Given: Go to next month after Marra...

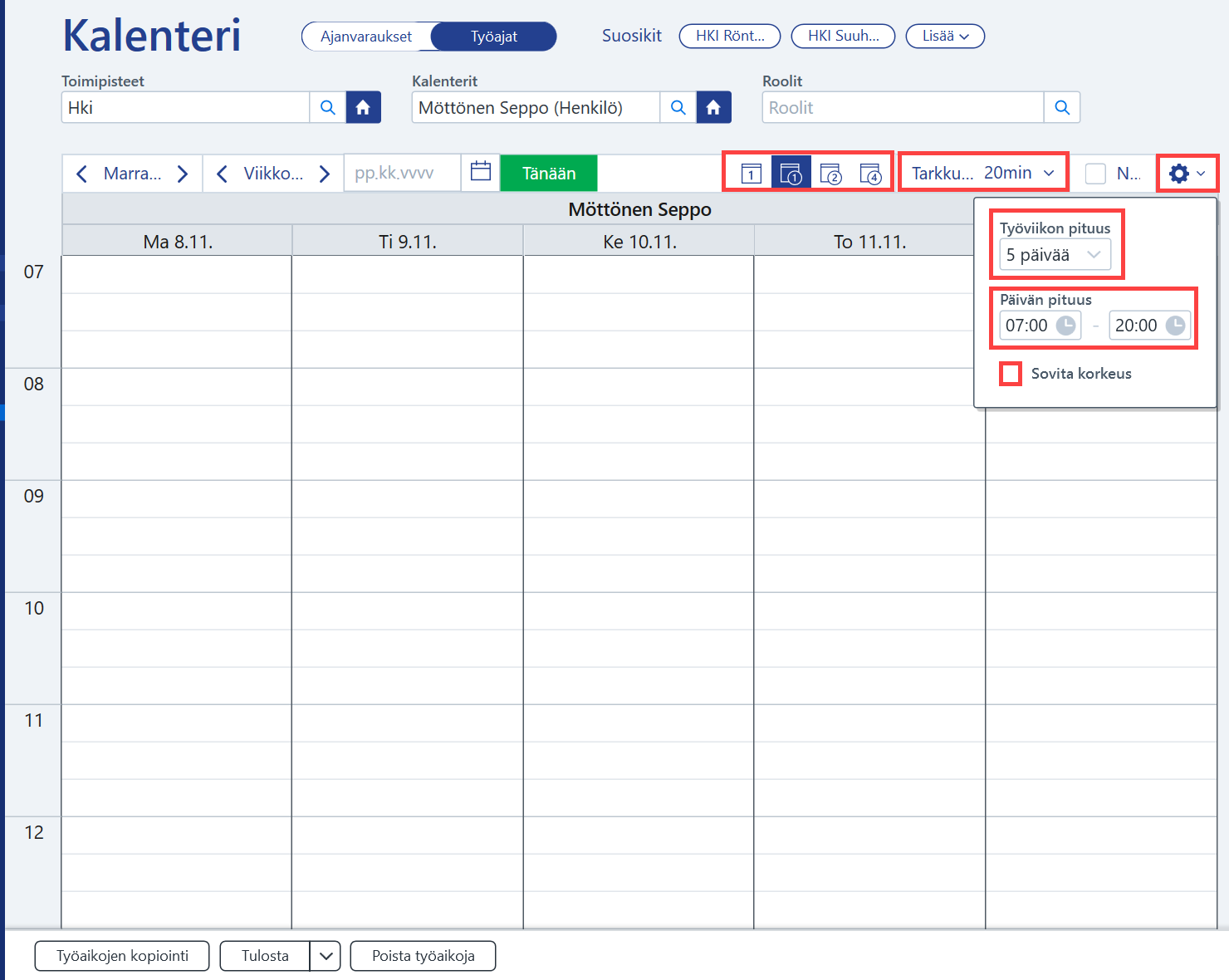Looking at the screenshot, I should (183, 174).
